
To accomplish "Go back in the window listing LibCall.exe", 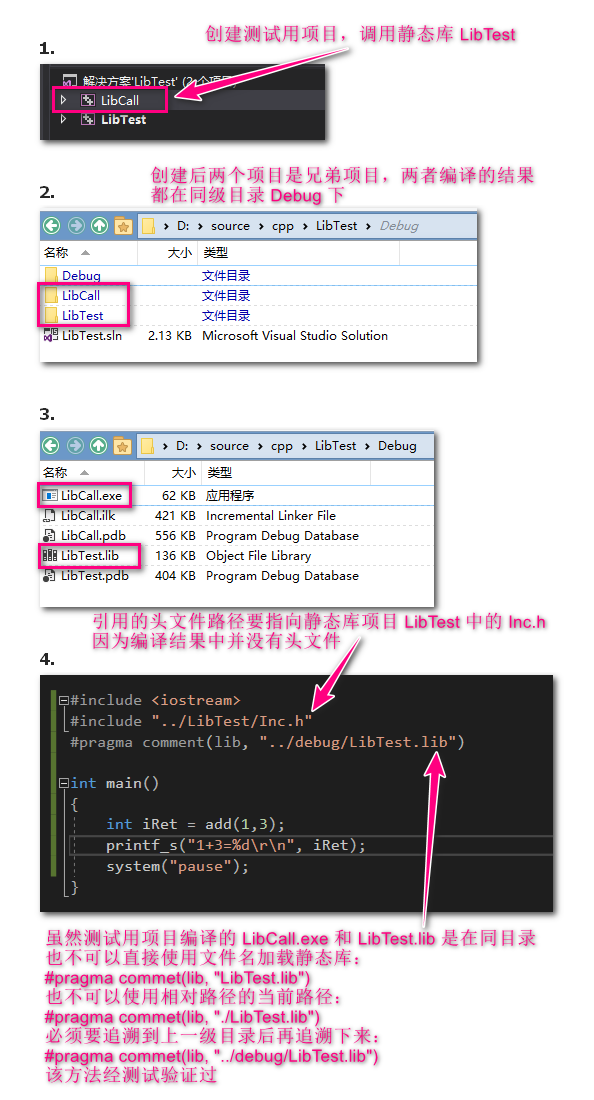I will (x=50, y=445).
